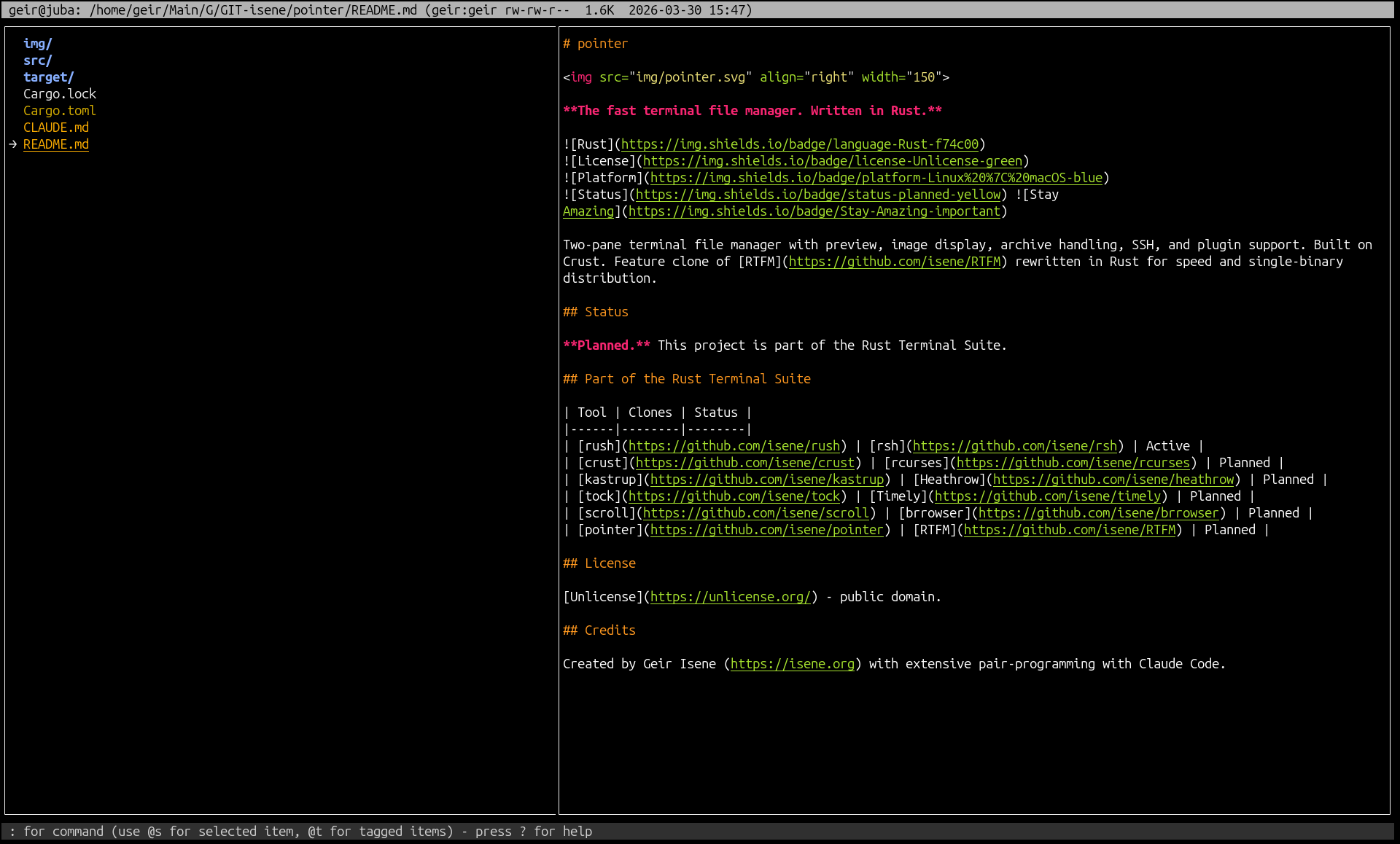1400x844 pixels.
Task: Click the 'public domain.' text
Action: 891,597
